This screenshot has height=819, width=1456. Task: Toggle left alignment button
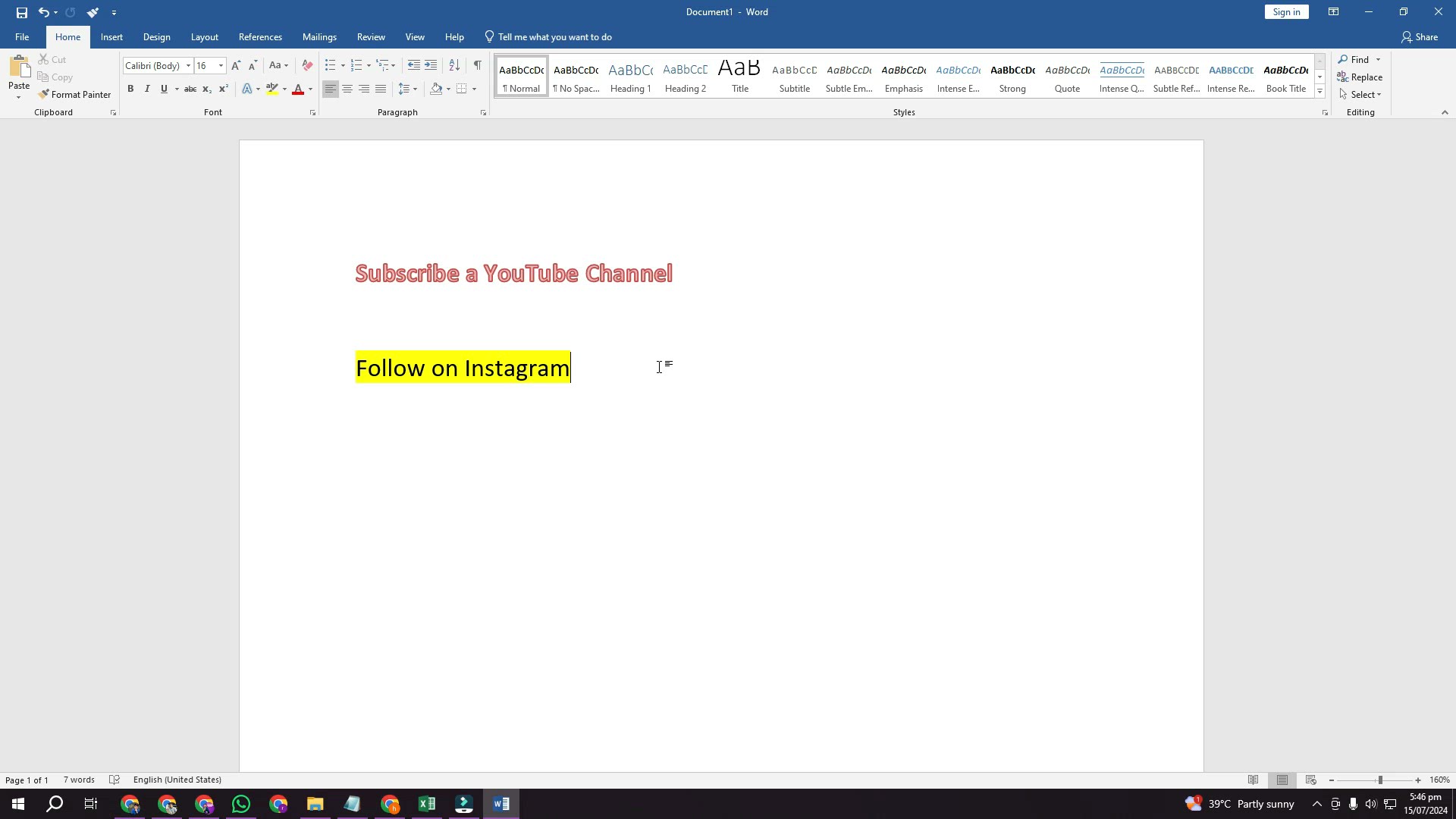pos(331,89)
